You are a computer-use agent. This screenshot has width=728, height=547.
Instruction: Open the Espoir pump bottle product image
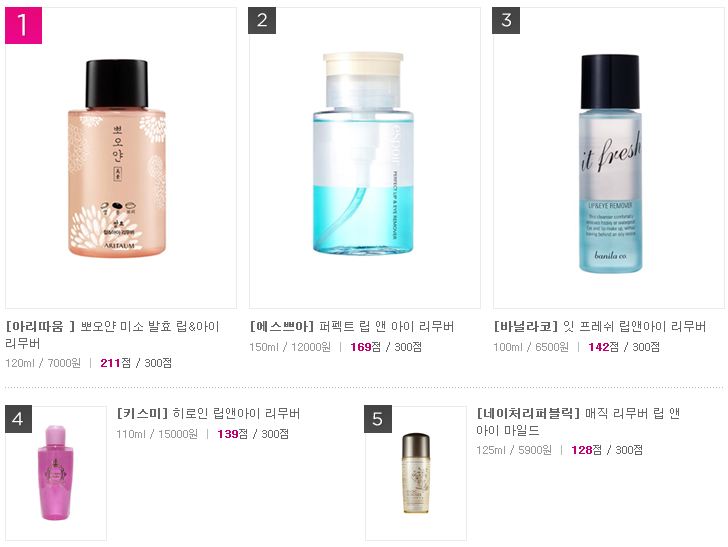(363, 153)
